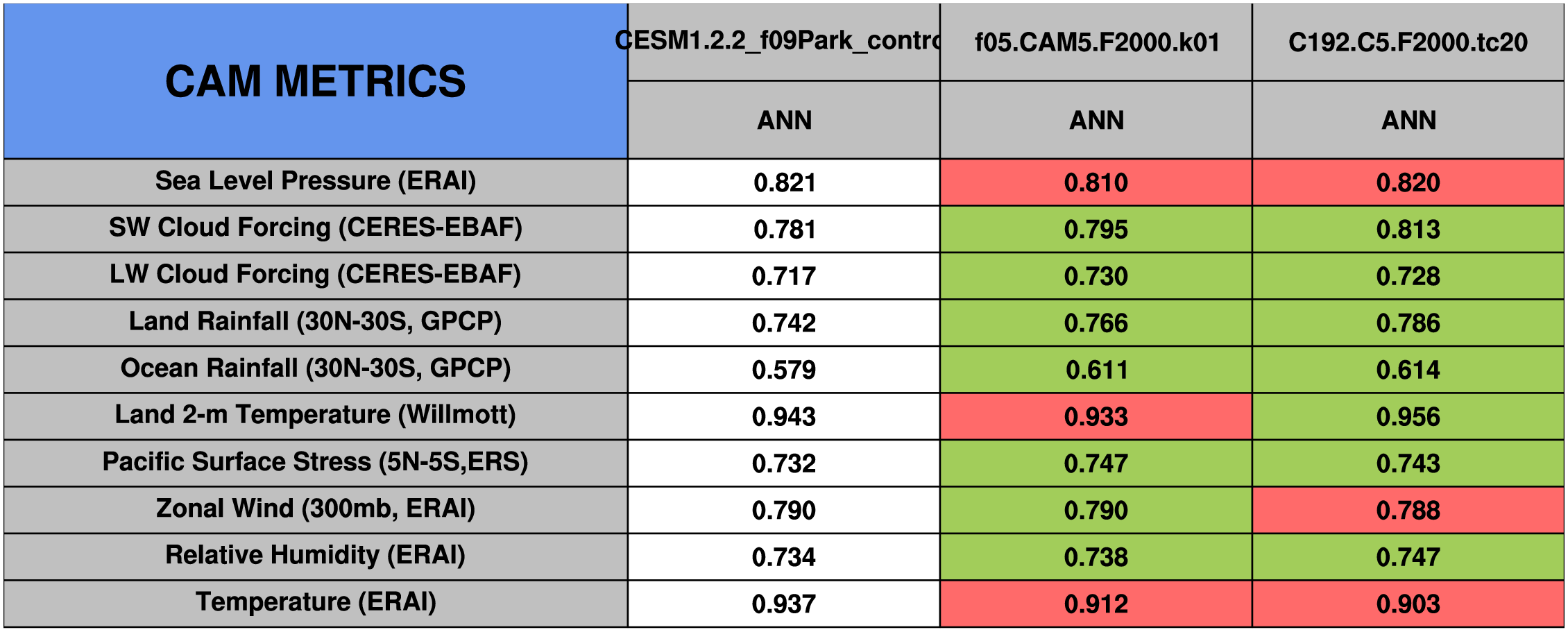
Task: Click the Relative Humidity (ERAI) row label
Action: (315, 555)
